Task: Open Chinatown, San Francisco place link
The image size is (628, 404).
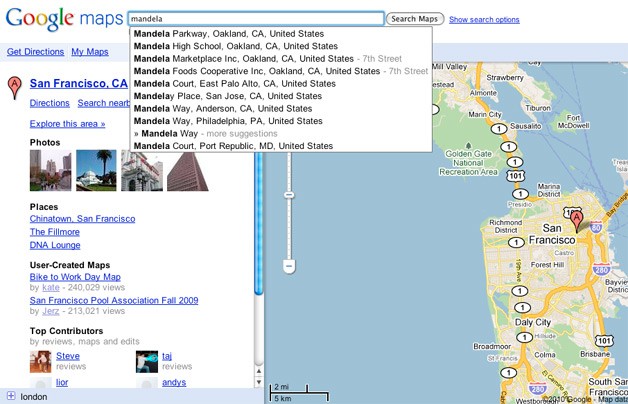Action: pyautogui.click(x=83, y=219)
